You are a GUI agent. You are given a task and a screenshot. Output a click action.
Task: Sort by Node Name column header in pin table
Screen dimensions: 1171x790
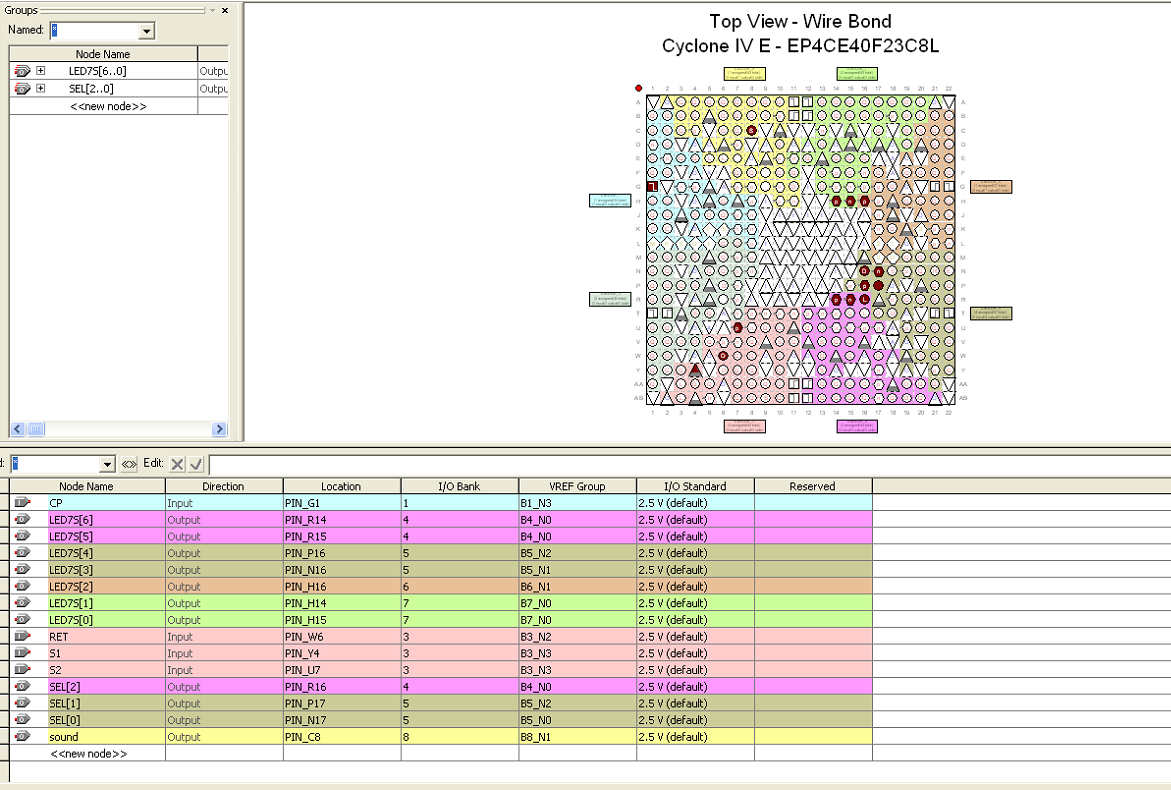click(x=87, y=486)
